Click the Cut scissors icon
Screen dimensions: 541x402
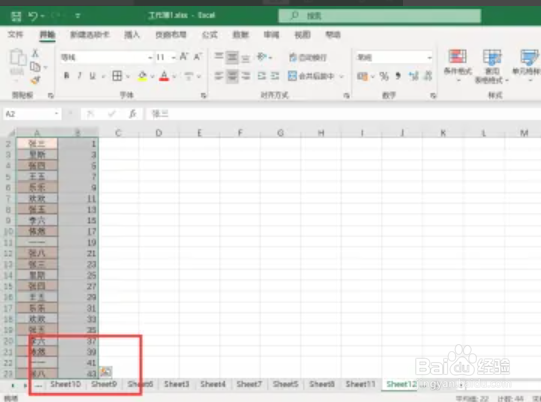(x=35, y=53)
